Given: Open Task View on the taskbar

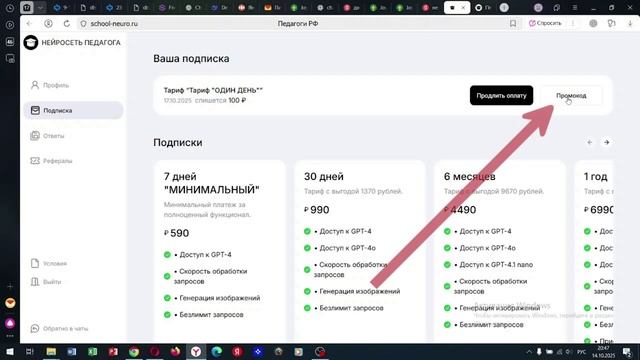Looking at the screenshot, I should coord(30,351).
